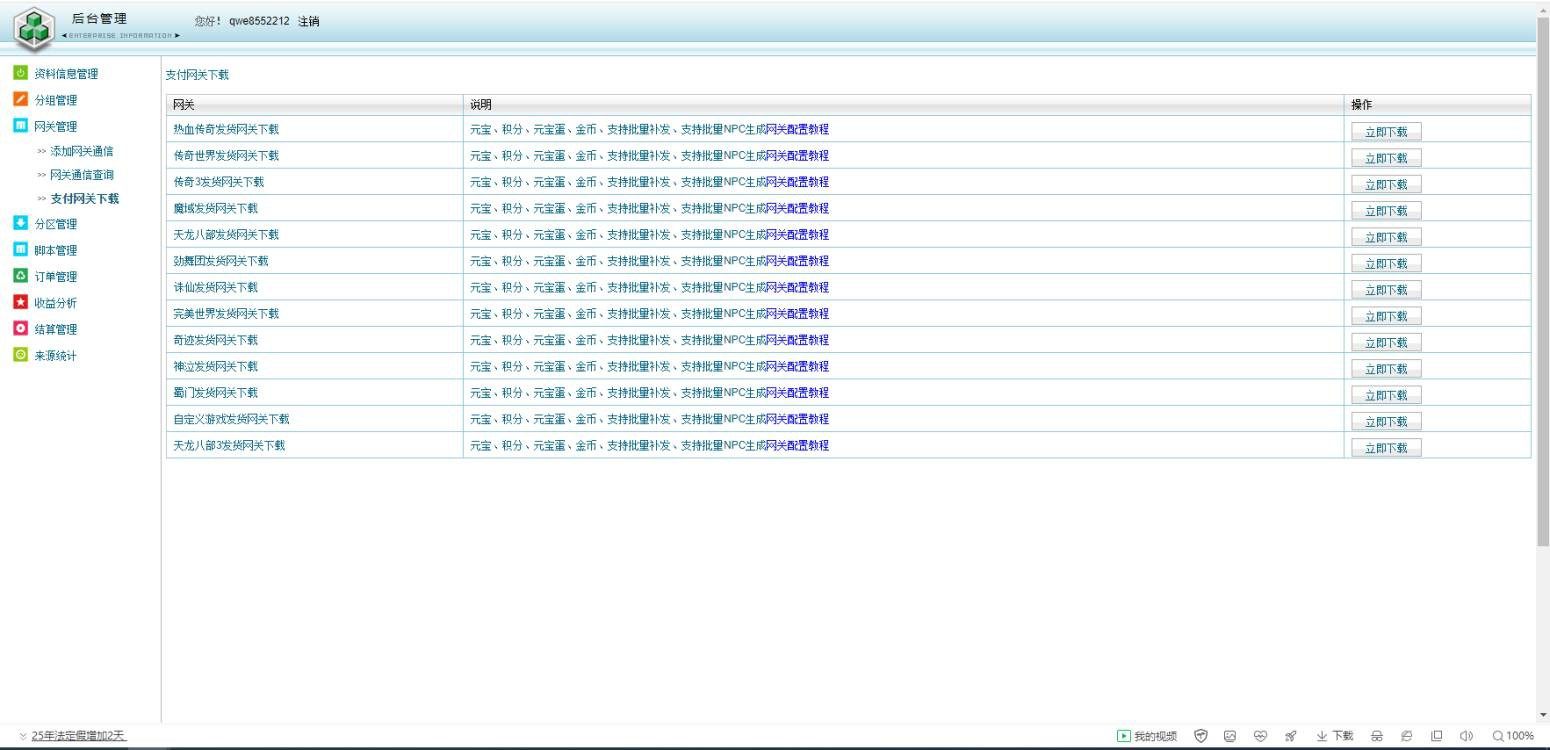
Task: Click the 奇迹发货网关下载 gateway name
Action: (215, 340)
